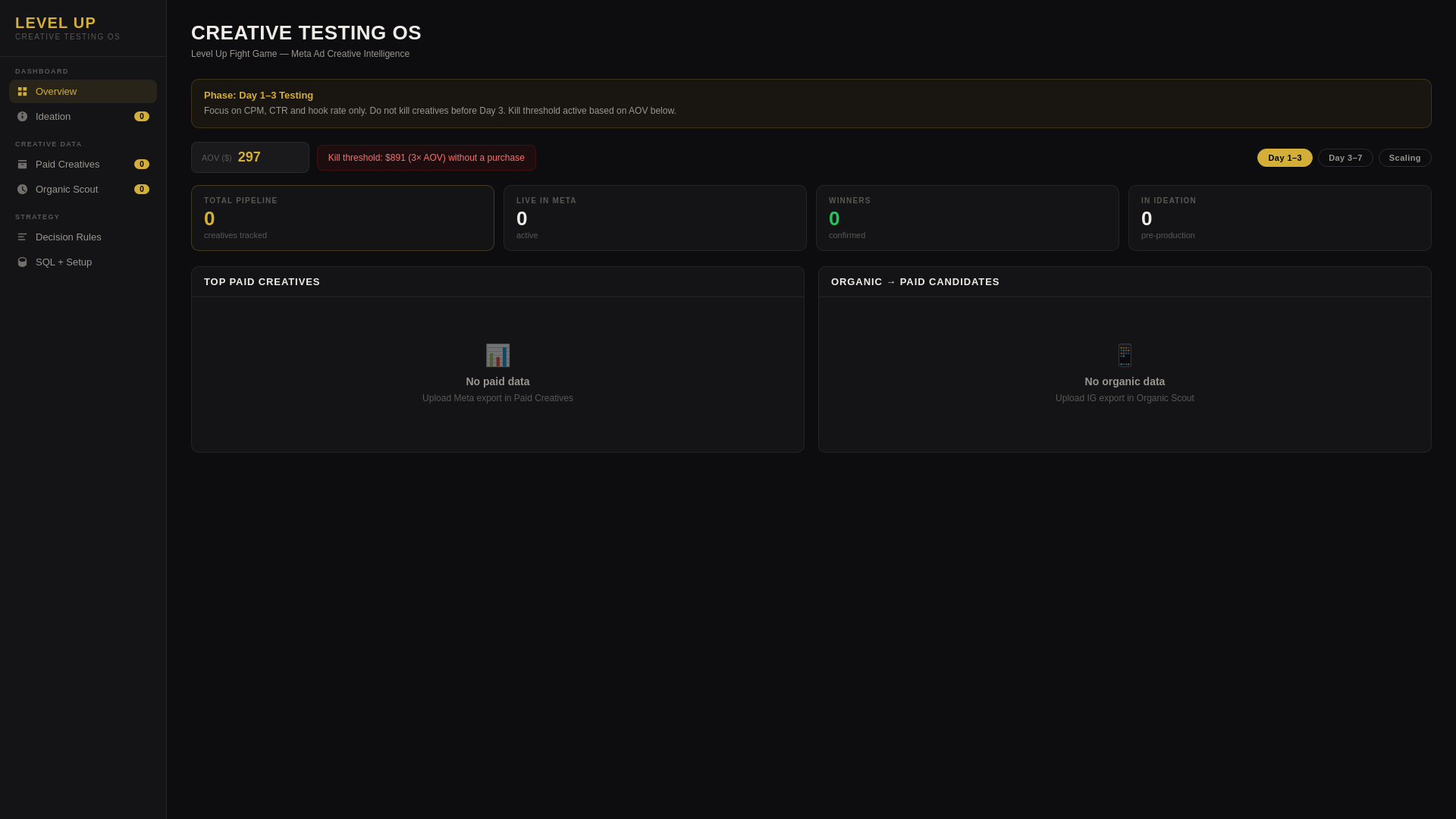Click the 'pre-production' label
This screenshot has height=819, width=1456.
click(x=1168, y=236)
